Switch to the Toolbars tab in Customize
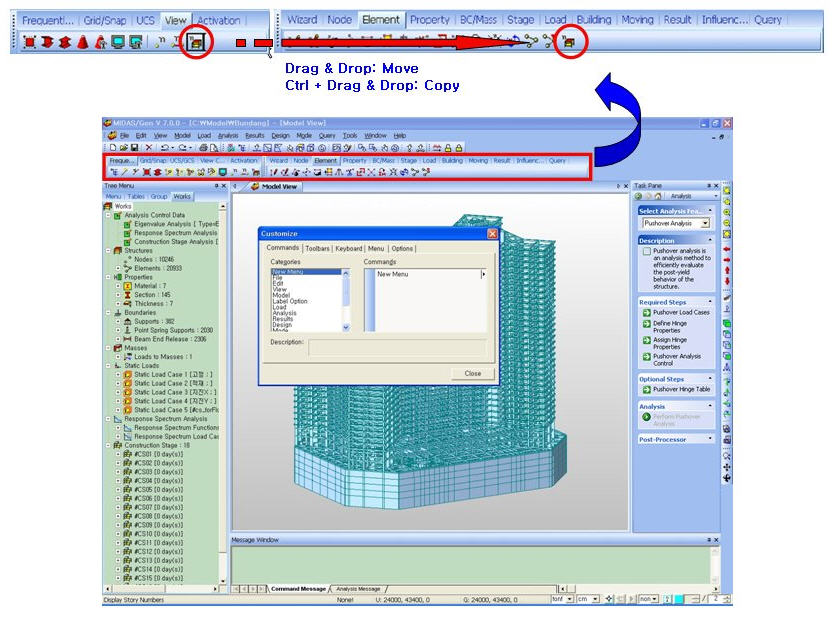 [x=317, y=248]
